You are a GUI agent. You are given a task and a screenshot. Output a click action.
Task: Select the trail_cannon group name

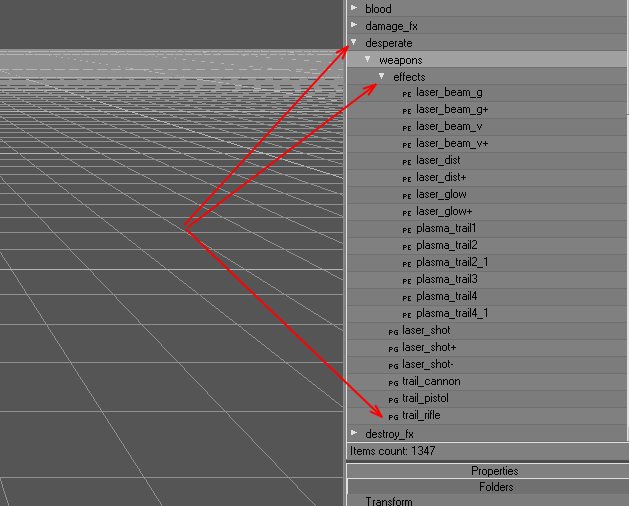click(431, 382)
